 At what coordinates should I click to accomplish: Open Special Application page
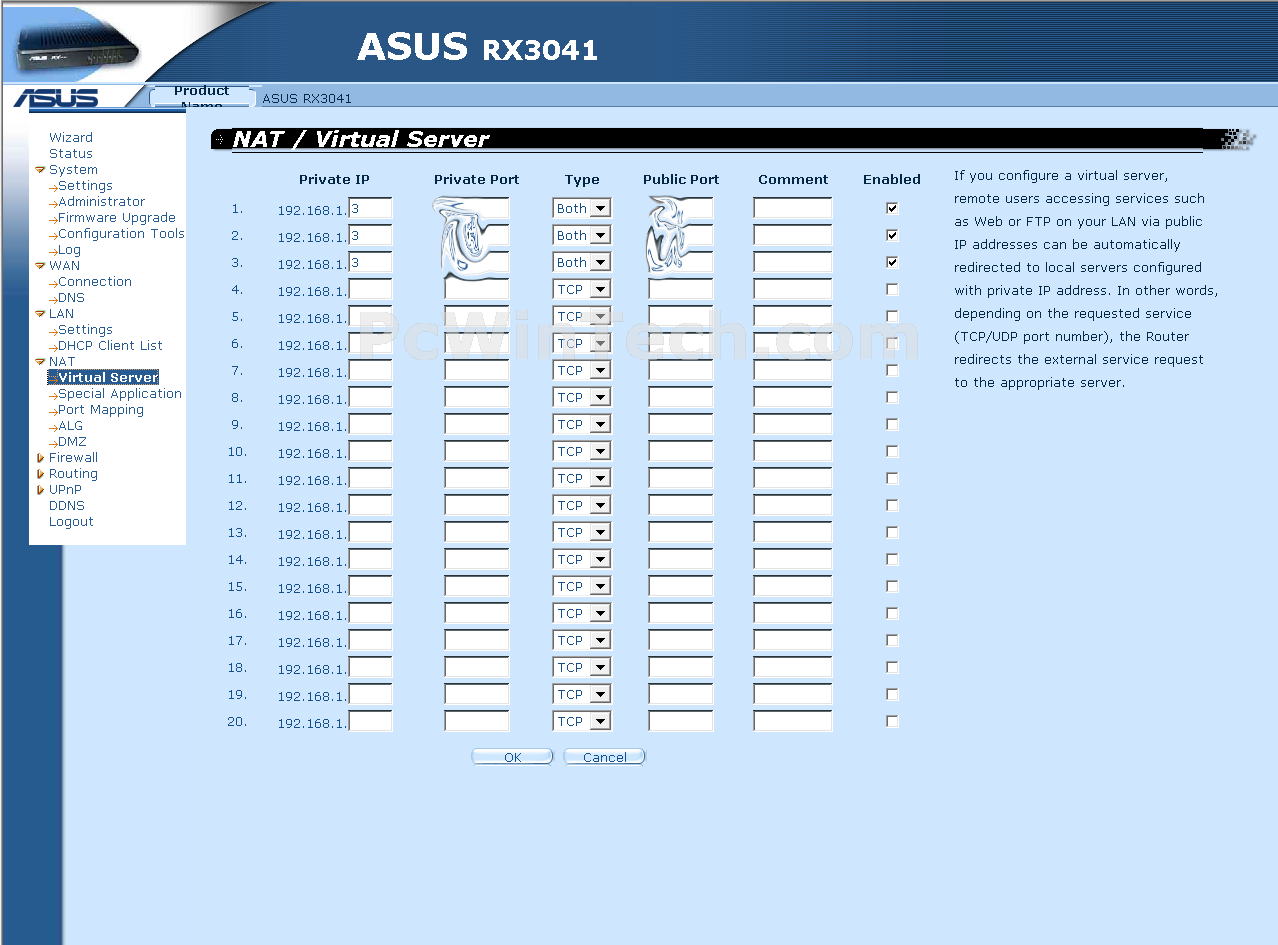point(120,394)
